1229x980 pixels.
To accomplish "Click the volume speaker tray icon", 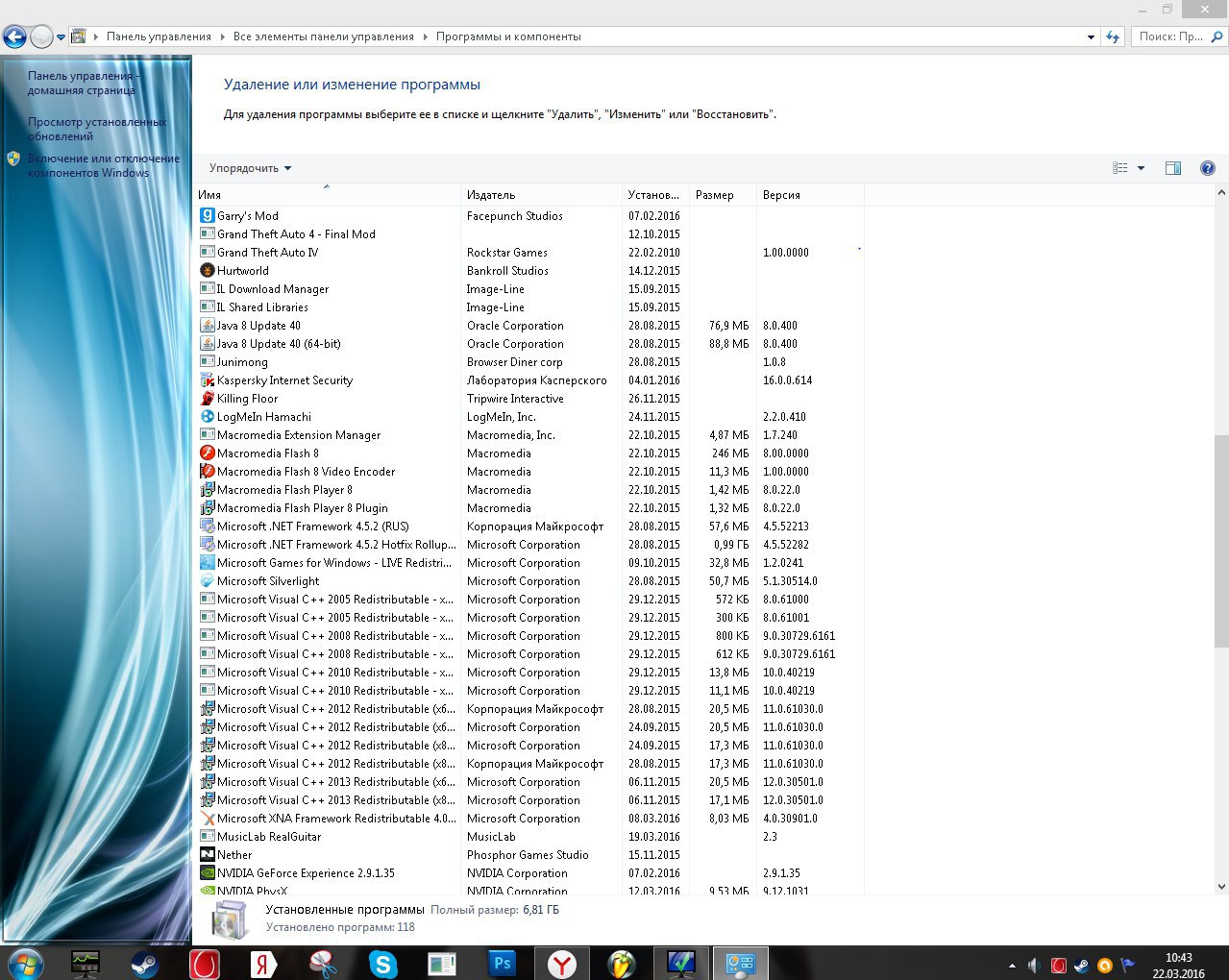I will [1034, 966].
